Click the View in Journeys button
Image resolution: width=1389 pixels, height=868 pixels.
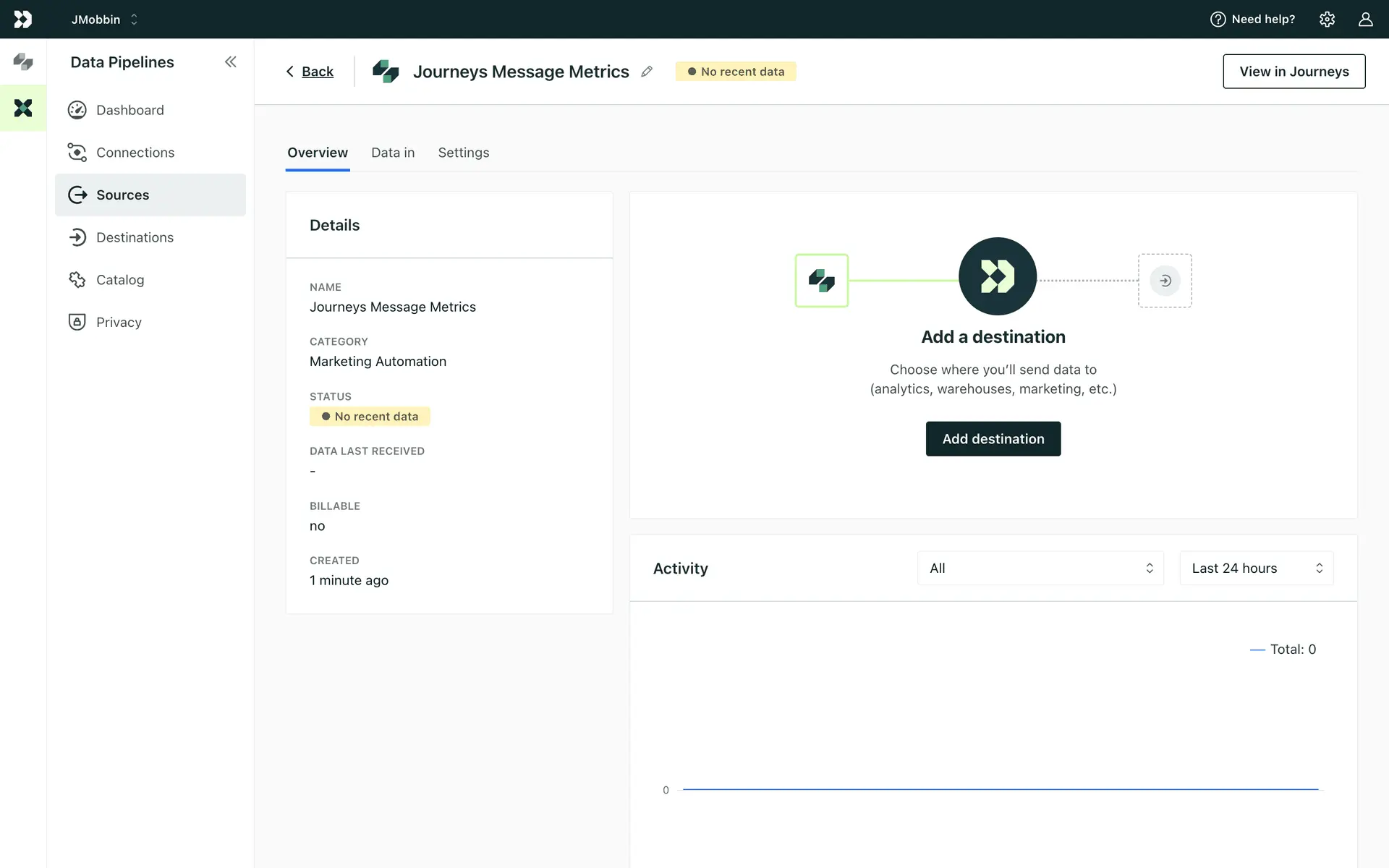tap(1294, 72)
